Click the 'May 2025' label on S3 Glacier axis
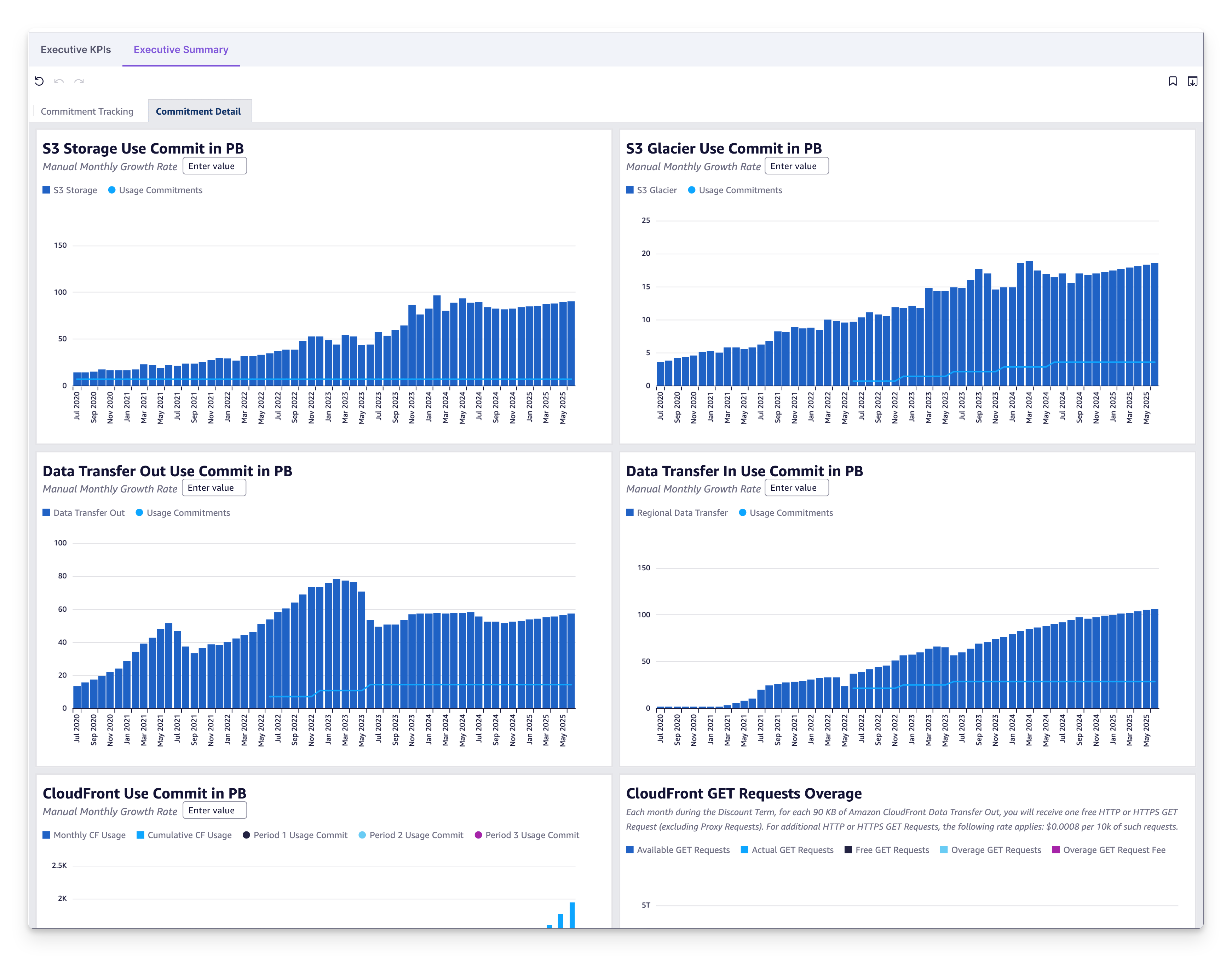This screenshot has width=1232, height=957. pos(1146,408)
